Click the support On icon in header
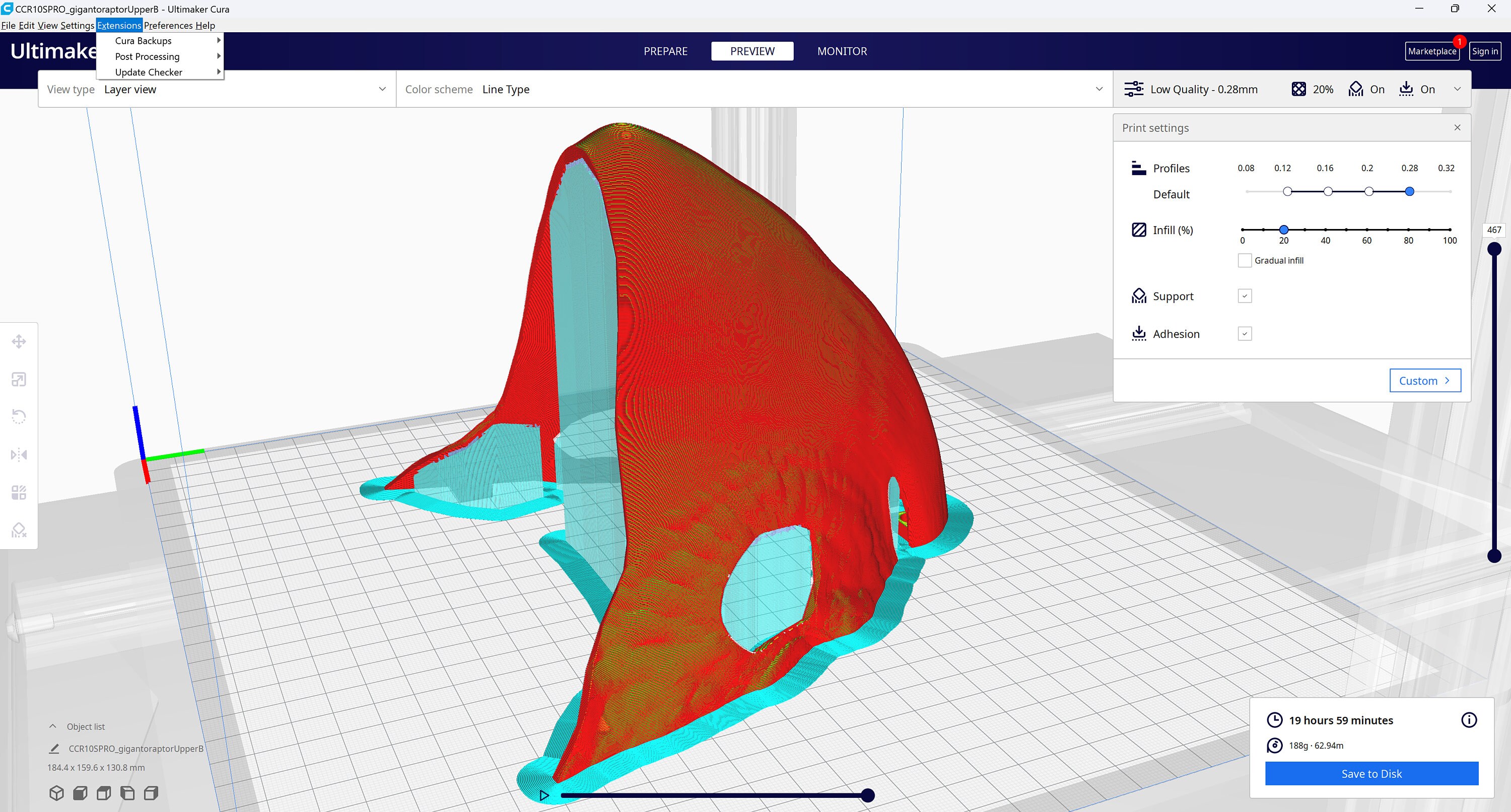The image size is (1511, 812). [1355, 89]
